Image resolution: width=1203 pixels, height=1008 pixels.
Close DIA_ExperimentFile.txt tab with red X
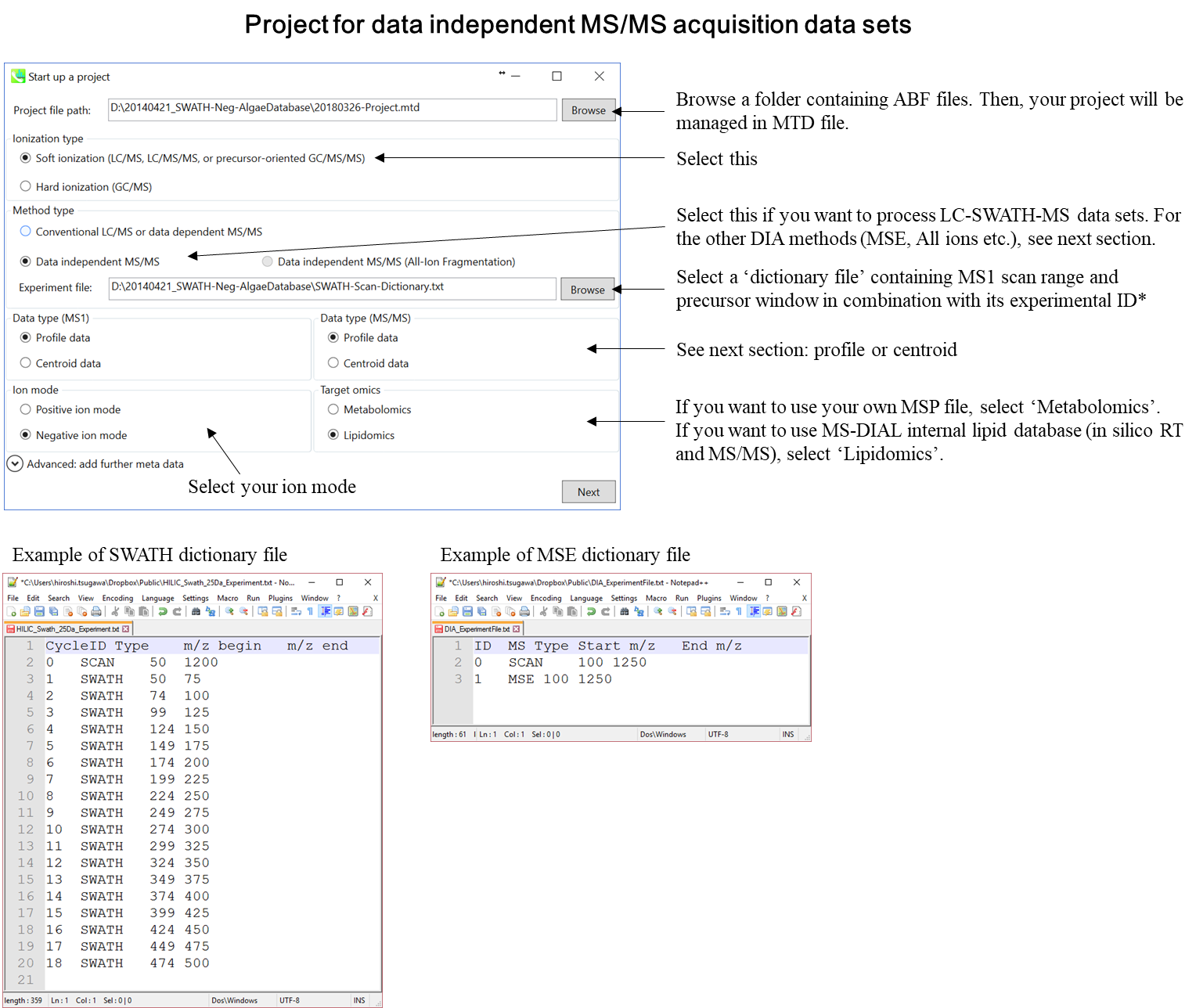coord(516,629)
